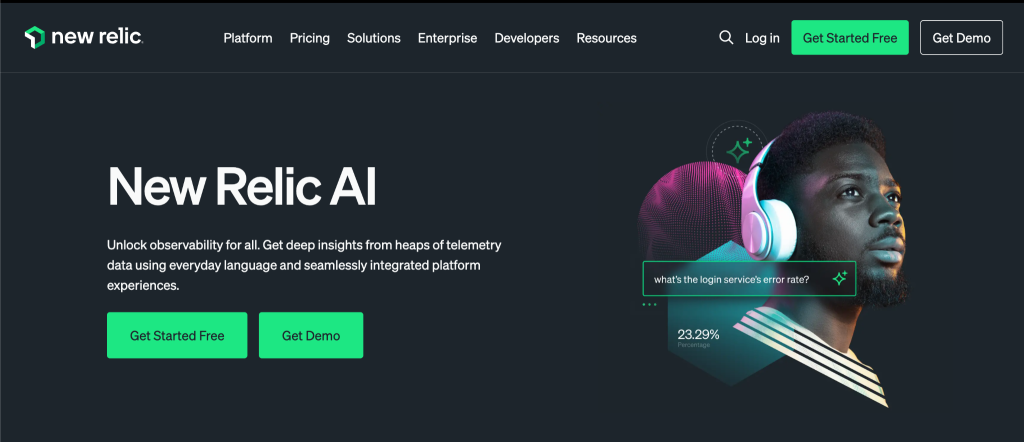
Task: Click the sparkle icon in dashed circle
Action: click(x=739, y=151)
